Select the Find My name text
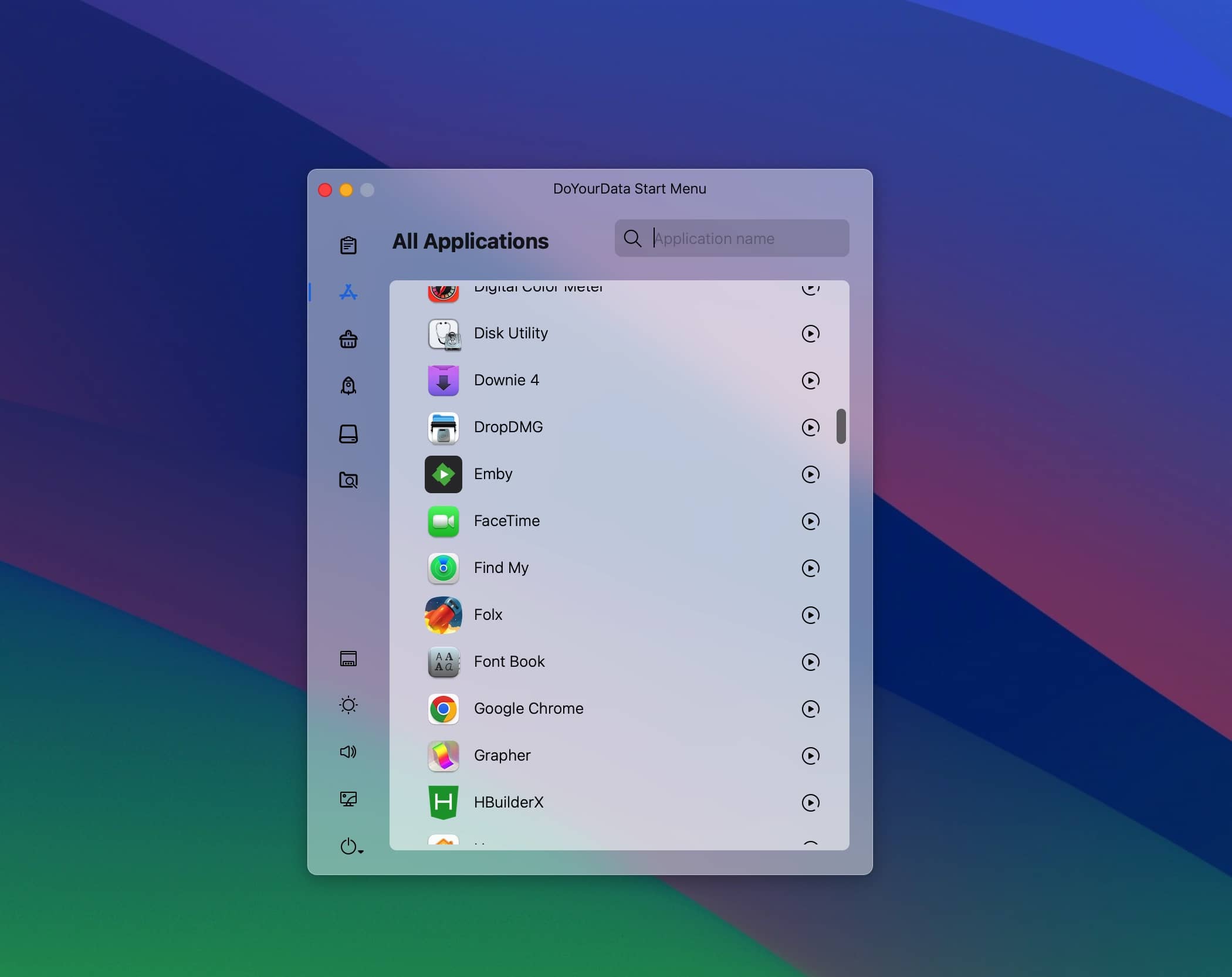The image size is (1232, 977). (x=502, y=568)
